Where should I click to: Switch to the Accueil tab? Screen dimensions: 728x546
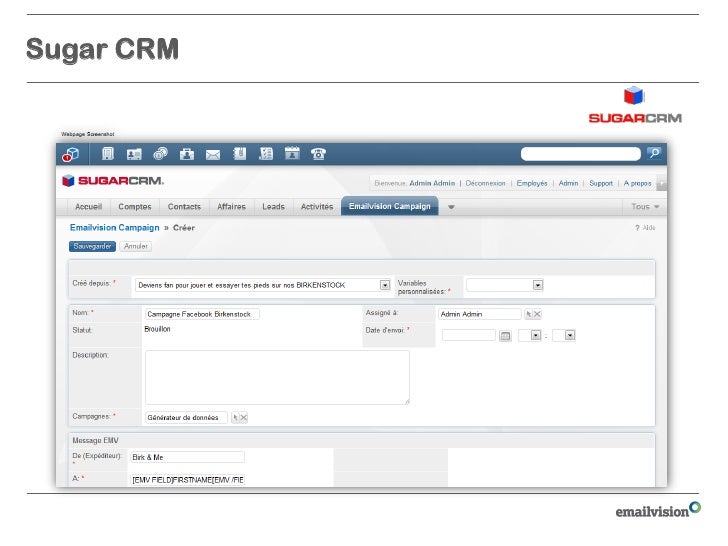point(88,207)
